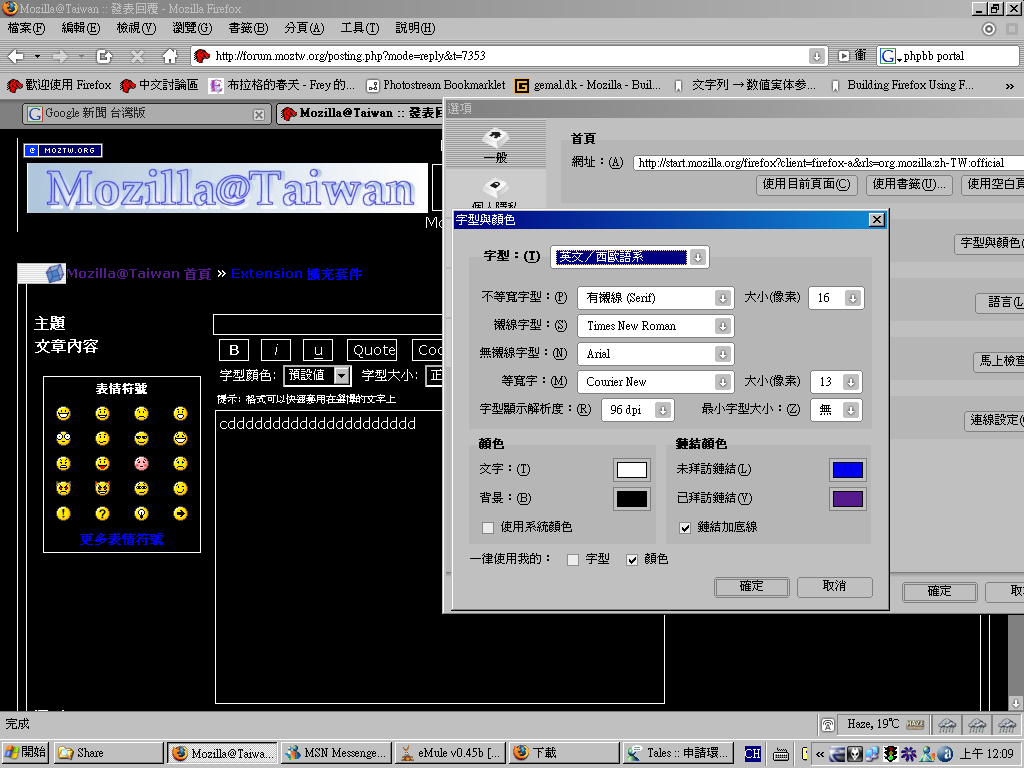
Task: Select the General (一般) options panel icon
Action: tap(495, 145)
